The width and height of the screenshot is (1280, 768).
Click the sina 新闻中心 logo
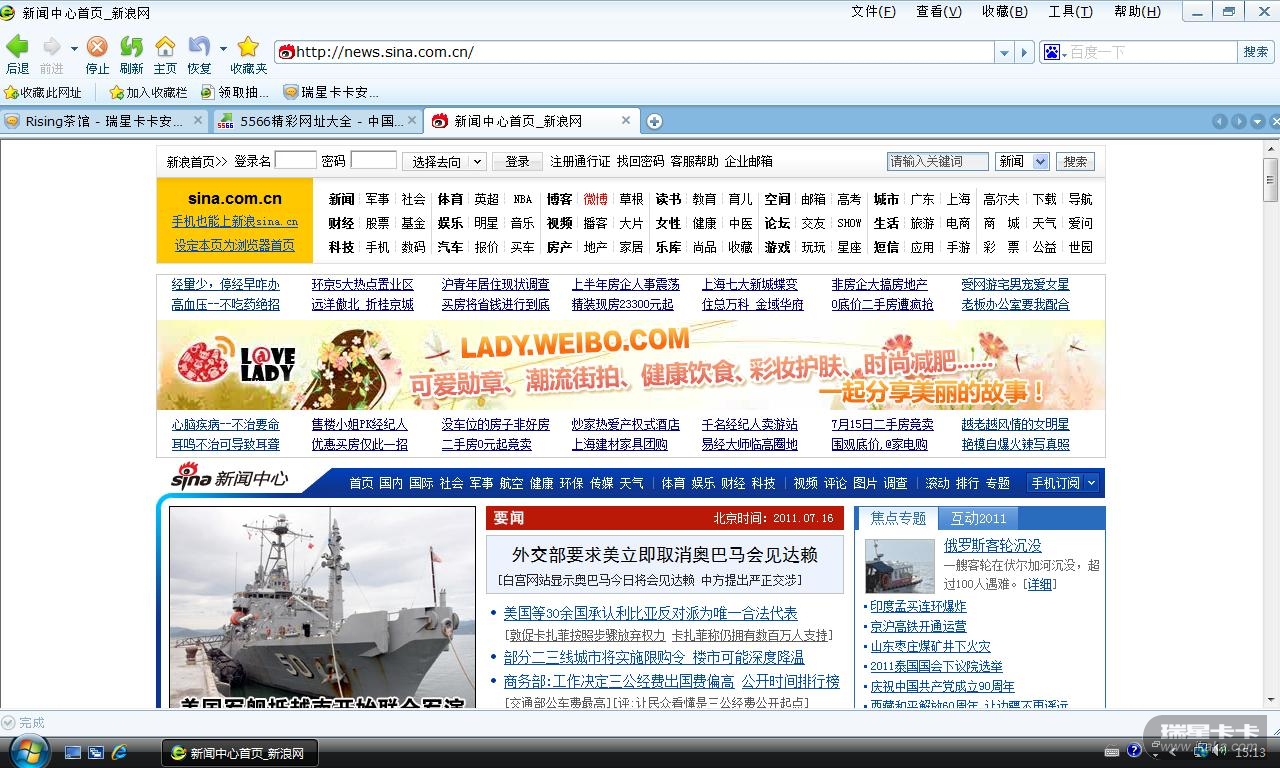pyautogui.click(x=229, y=478)
